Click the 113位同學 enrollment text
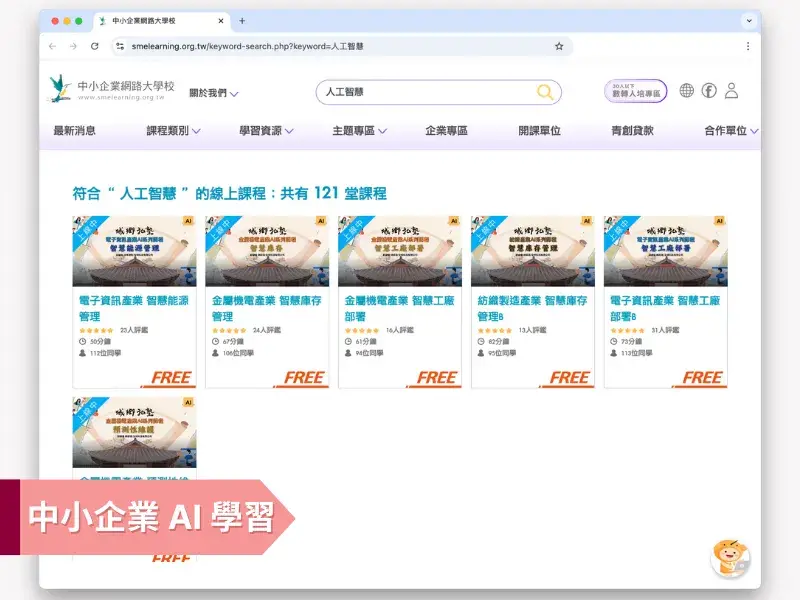 pyautogui.click(x=637, y=353)
